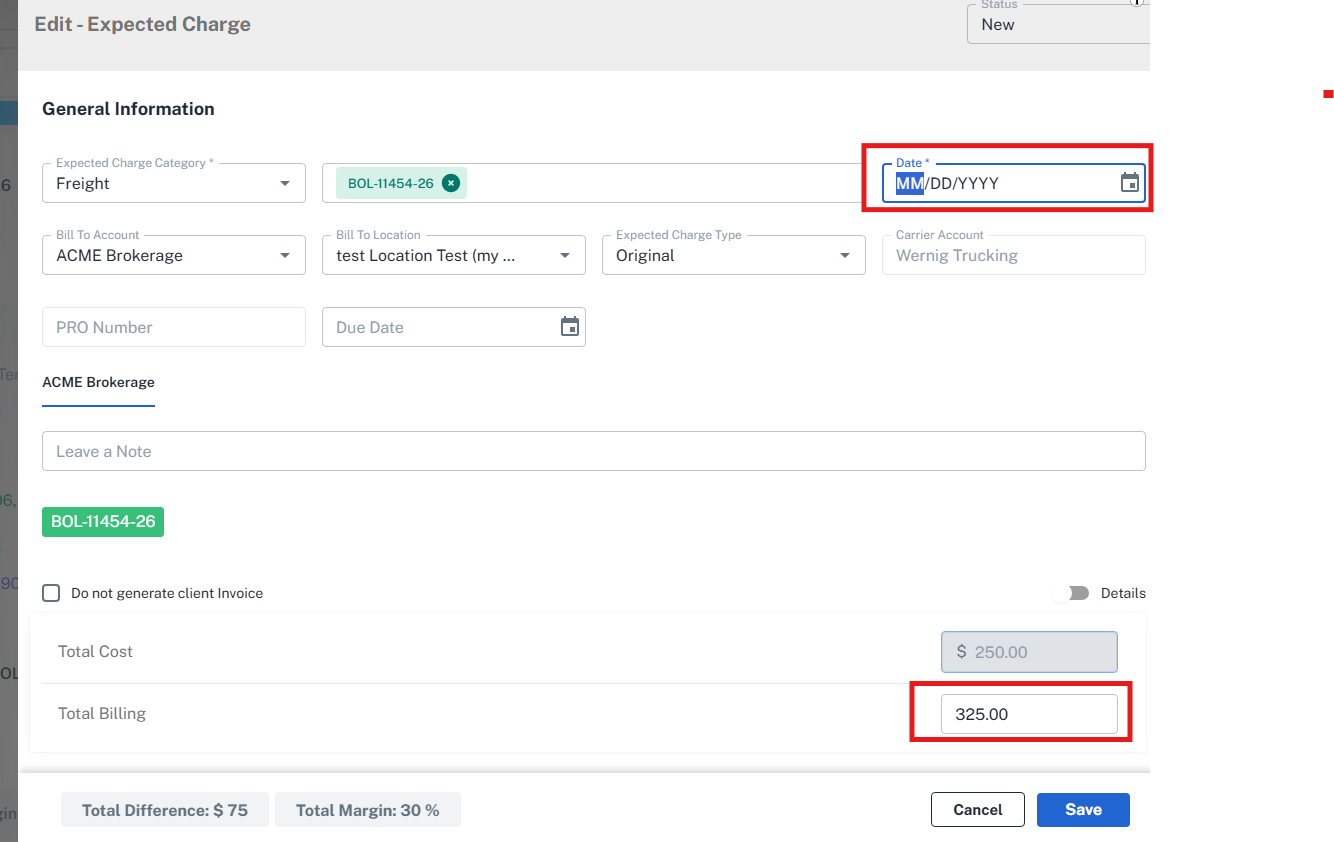Open the Date field calendar picker icon

click(1129, 183)
